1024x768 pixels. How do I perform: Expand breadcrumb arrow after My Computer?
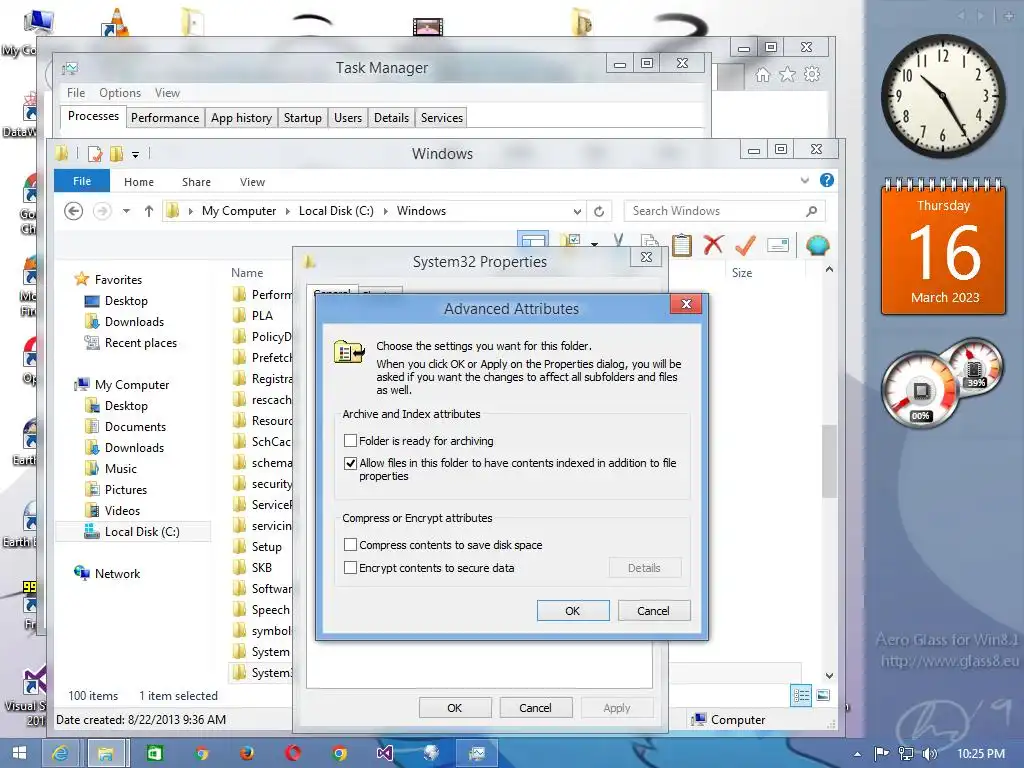pyautogui.click(x=288, y=211)
